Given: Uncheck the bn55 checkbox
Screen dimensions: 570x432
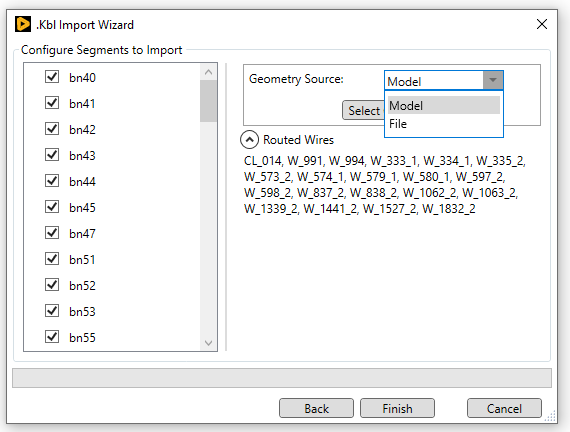Looking at the screenshot, I should click(52, 337).
